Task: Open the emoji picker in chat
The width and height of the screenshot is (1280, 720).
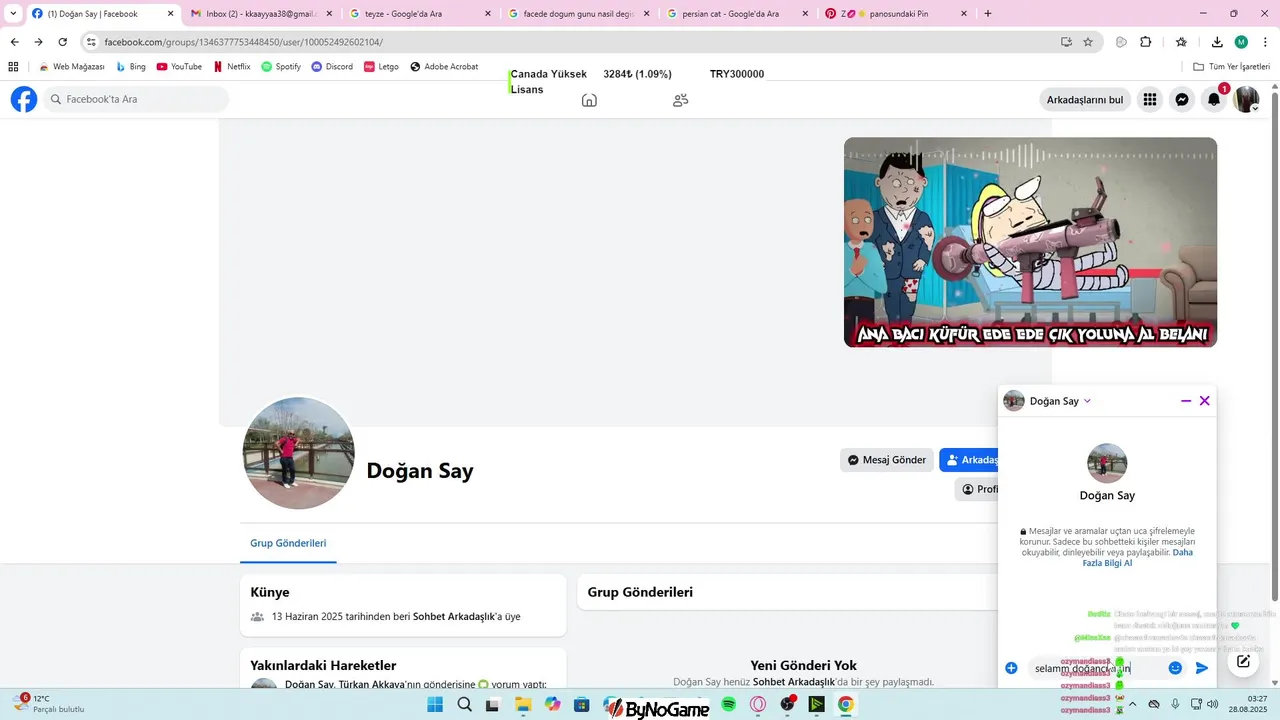Action: click(x=1176, y=668)
